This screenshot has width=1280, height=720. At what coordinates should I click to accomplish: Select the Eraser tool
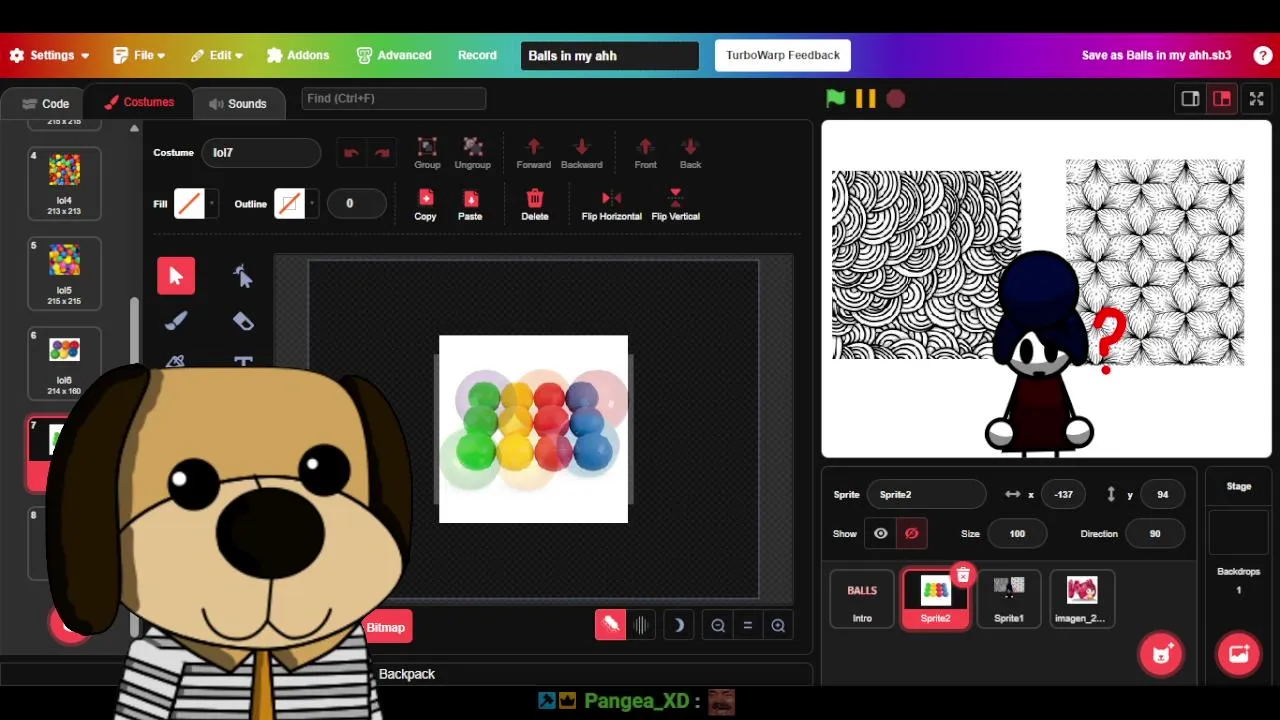pos(243,321)
